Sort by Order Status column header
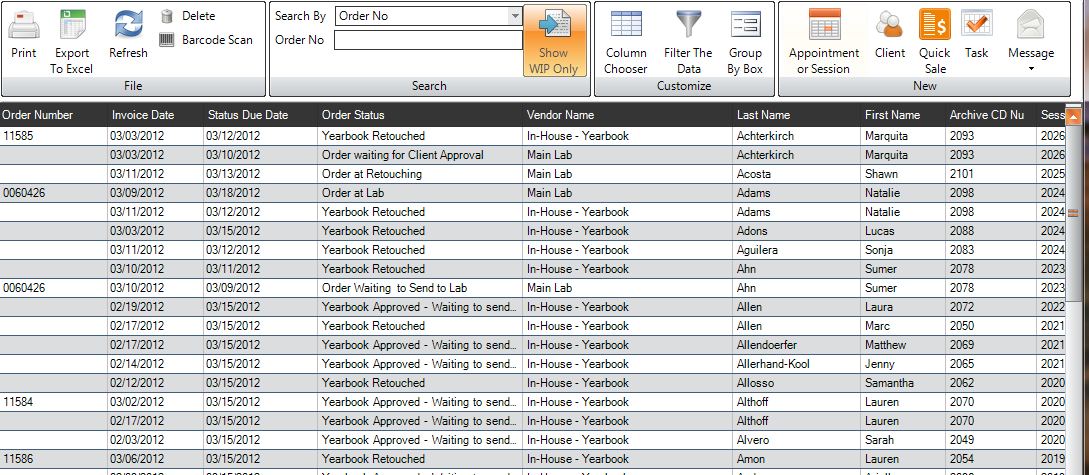 [x=353, y=115]
